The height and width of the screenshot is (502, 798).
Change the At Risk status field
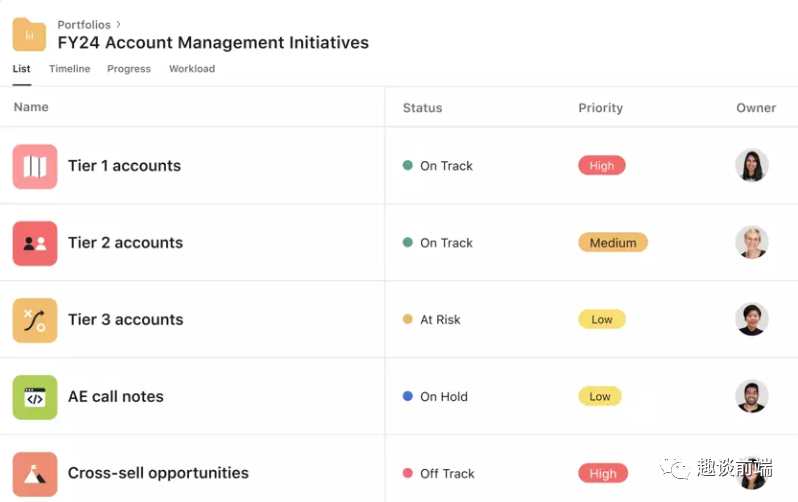pos(439,320)
